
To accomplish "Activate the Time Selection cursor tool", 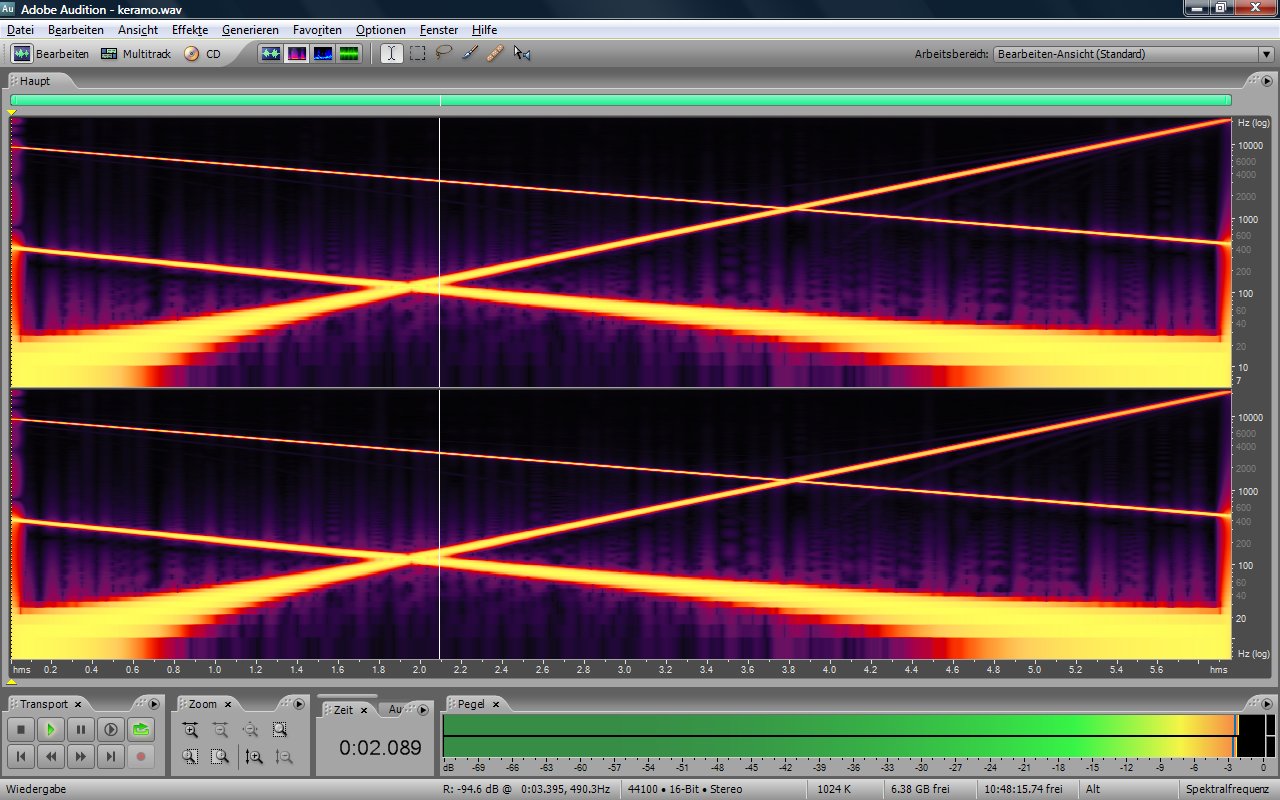I will tap(392, 54).
